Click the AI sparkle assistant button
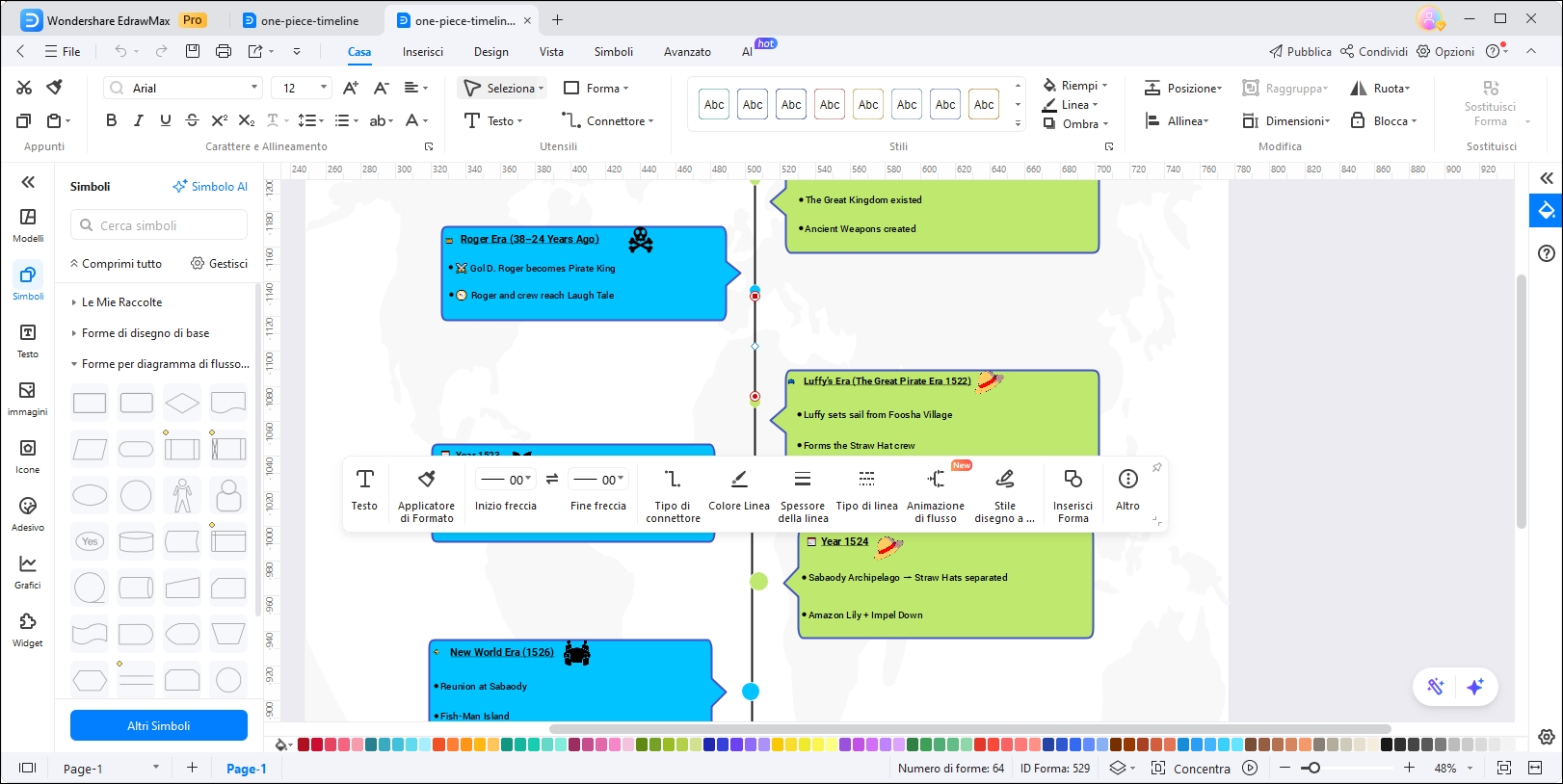This screenshot has height=784, width=1563. point(1474,687)
